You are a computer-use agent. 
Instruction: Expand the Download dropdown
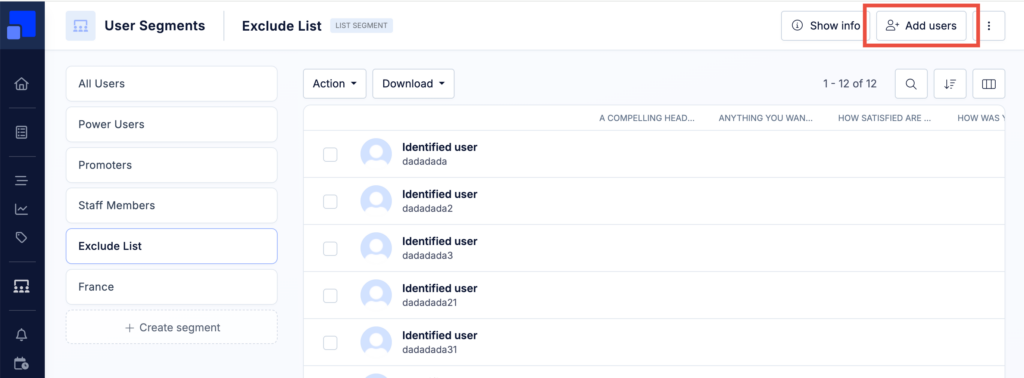[413, 84]
